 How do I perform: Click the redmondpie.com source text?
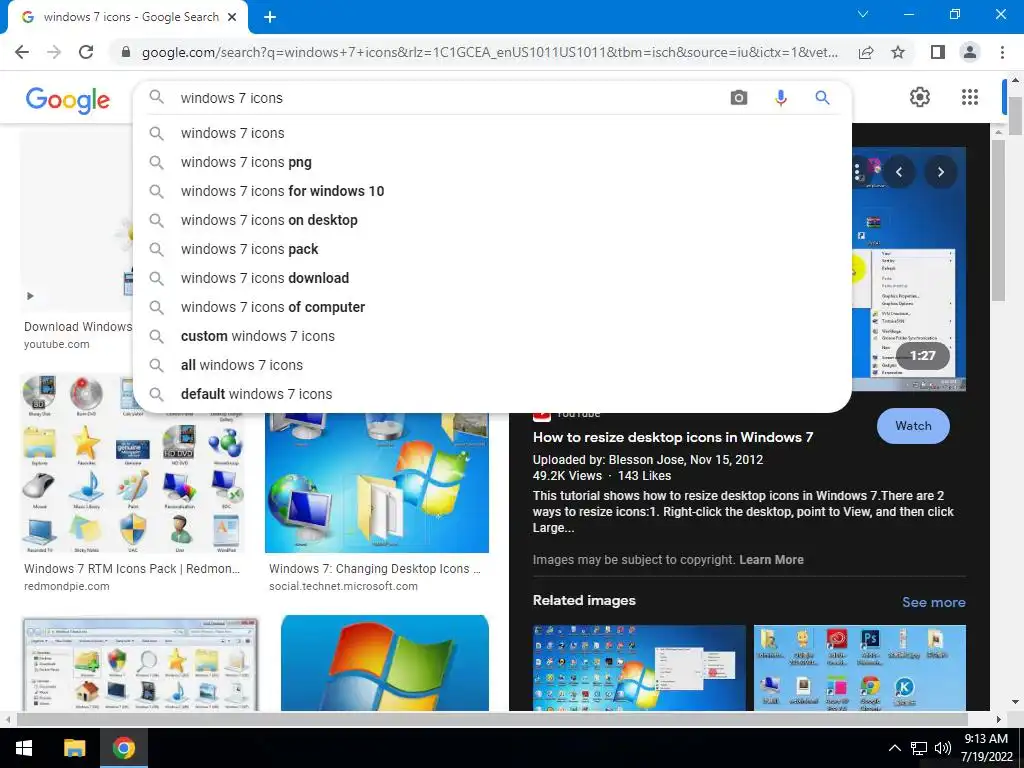point(67,586)
